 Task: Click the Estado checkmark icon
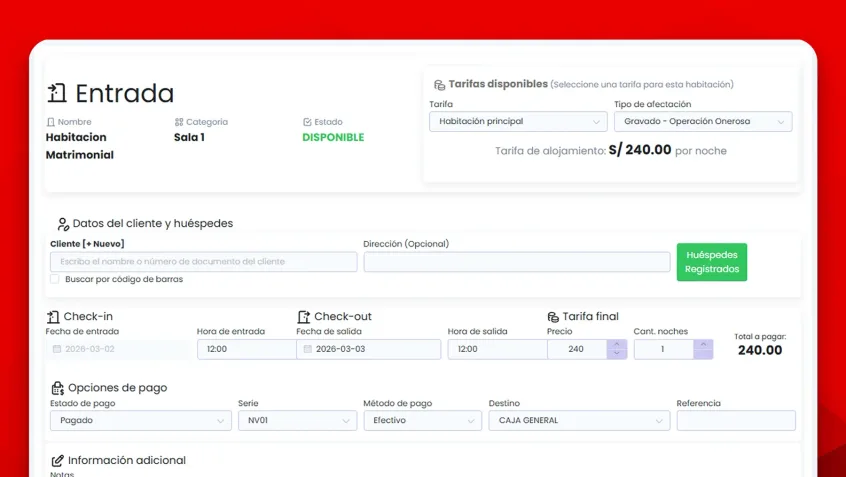pos(308,122)
